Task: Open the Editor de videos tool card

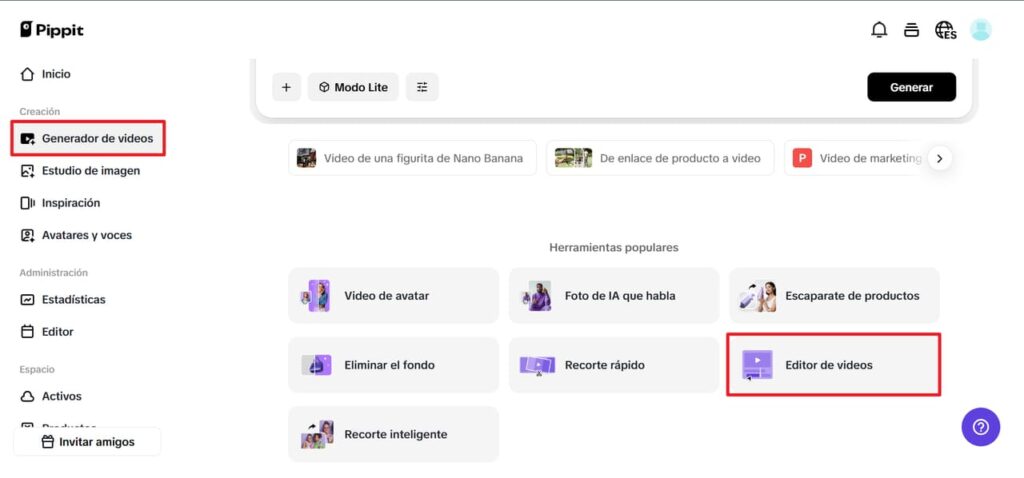Action: coord(833,365)
